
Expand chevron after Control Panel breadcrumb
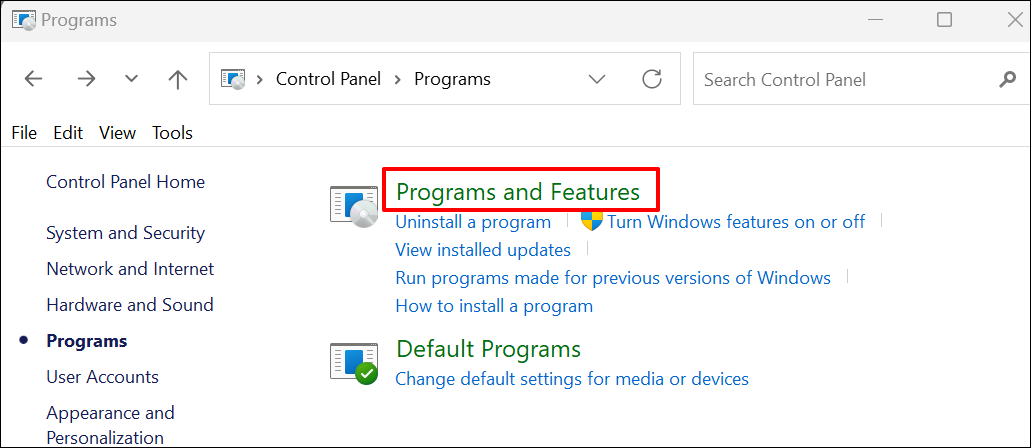[x=398, y=79]
